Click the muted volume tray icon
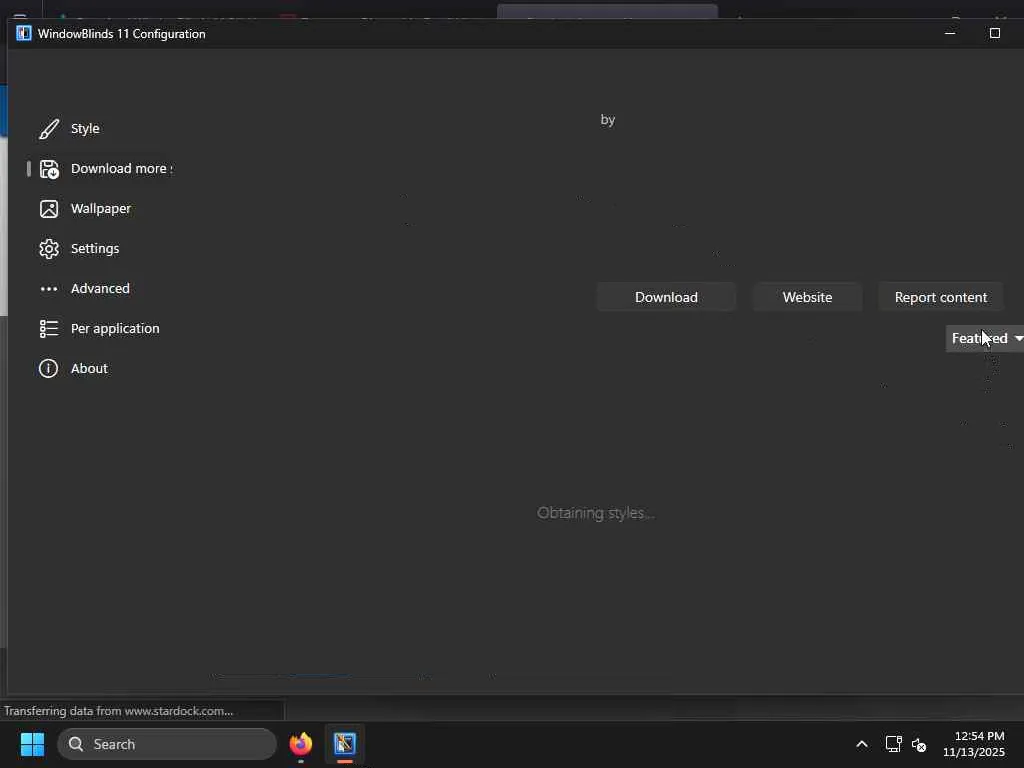The width and height of the screenshot is (1024, 768). click(919, 744)
